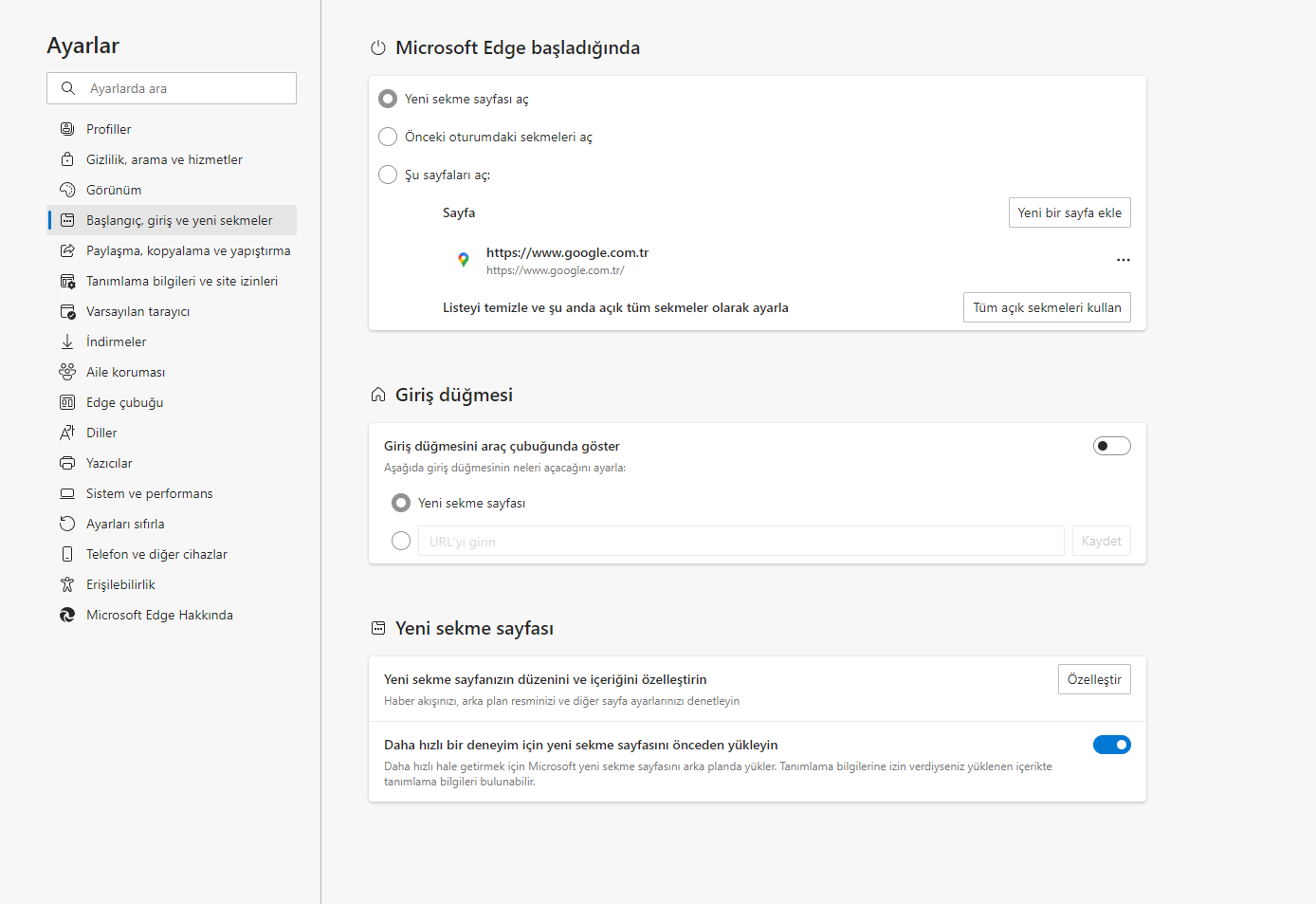Screen dimensions: 1316x904
Task: Click the Edge çubuğu icon
Action: pyautogui.click(x=67, y=402)
